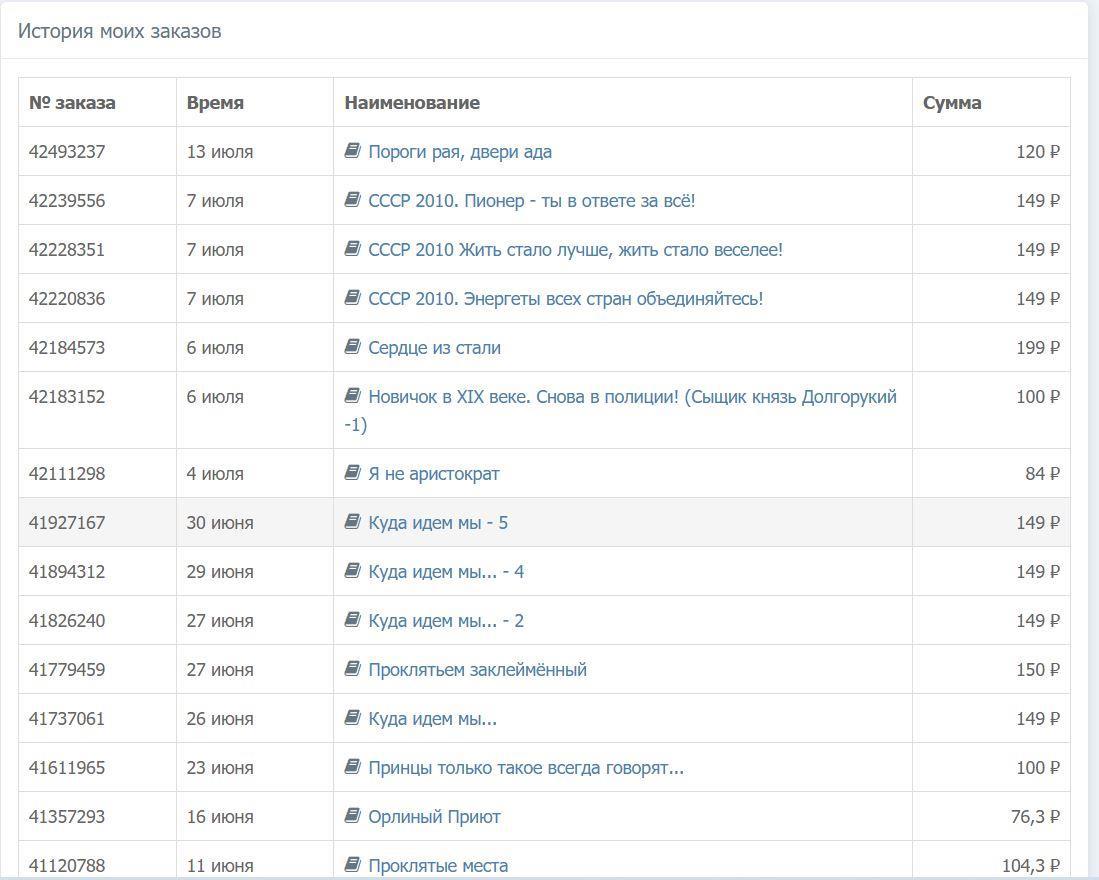Open 'СССР 2010 Жить стало лучше' book link
Viewport: 1099px width, 880px height.
point(575,250)
